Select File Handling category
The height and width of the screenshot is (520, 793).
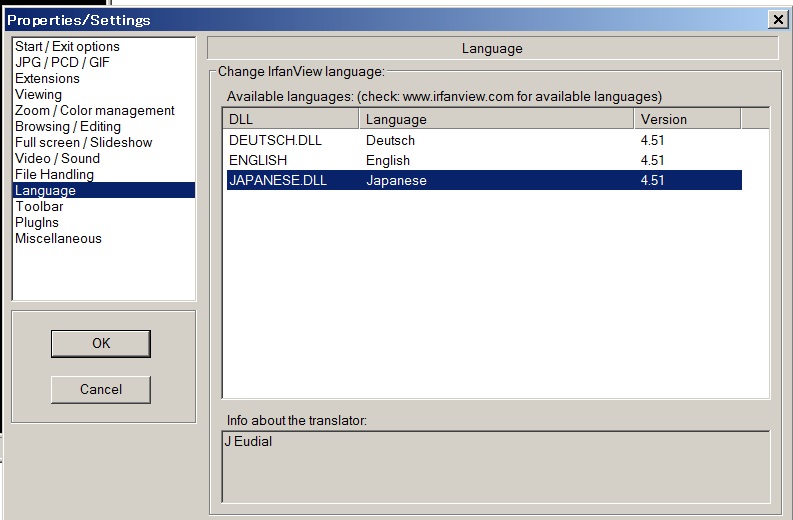click(x=54, y=175)
